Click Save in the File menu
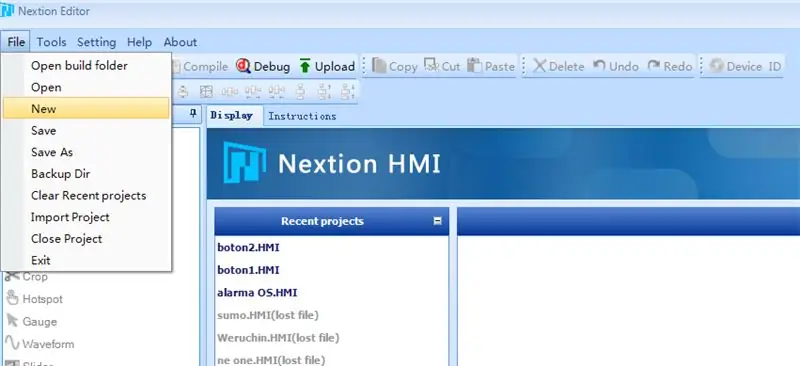 [x=86, y=131]
